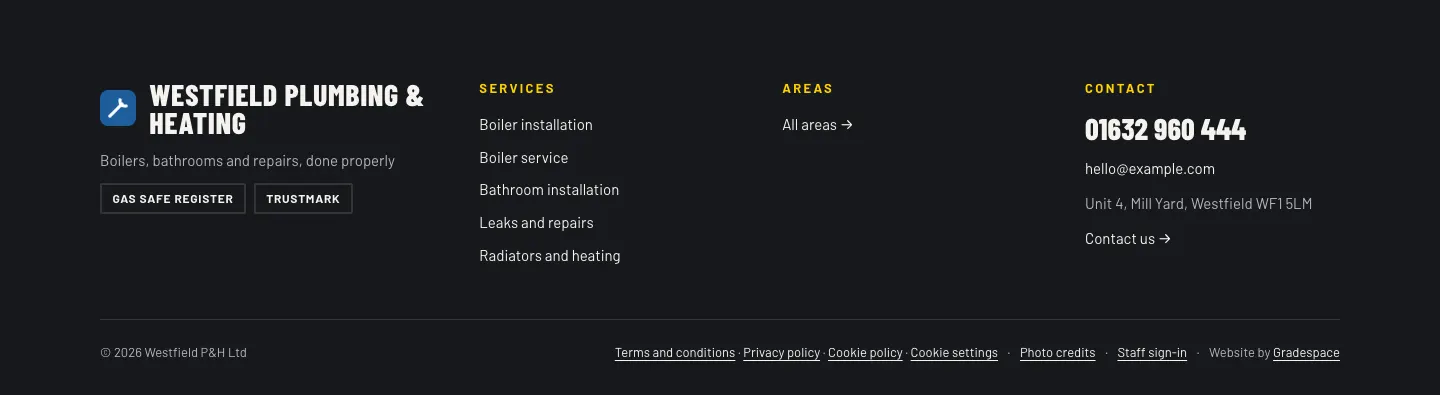
Task: Read the Terms and conditions
Action: (x=675, y=353)
